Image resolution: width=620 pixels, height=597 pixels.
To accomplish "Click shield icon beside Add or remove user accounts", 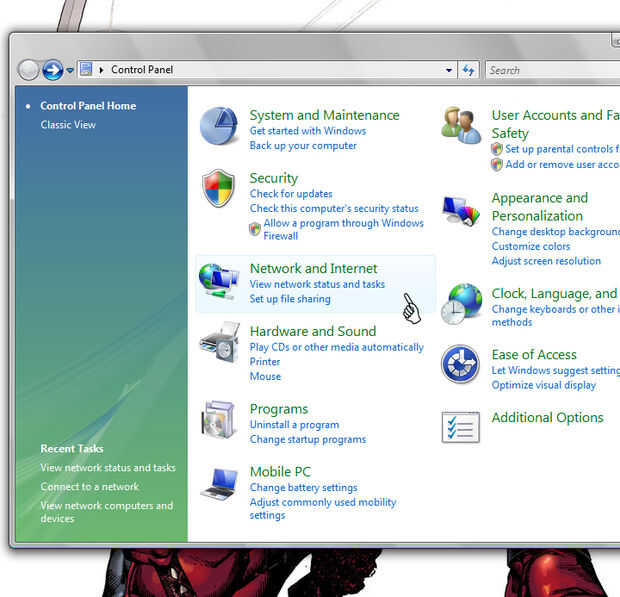I will (x=497, y=164).
